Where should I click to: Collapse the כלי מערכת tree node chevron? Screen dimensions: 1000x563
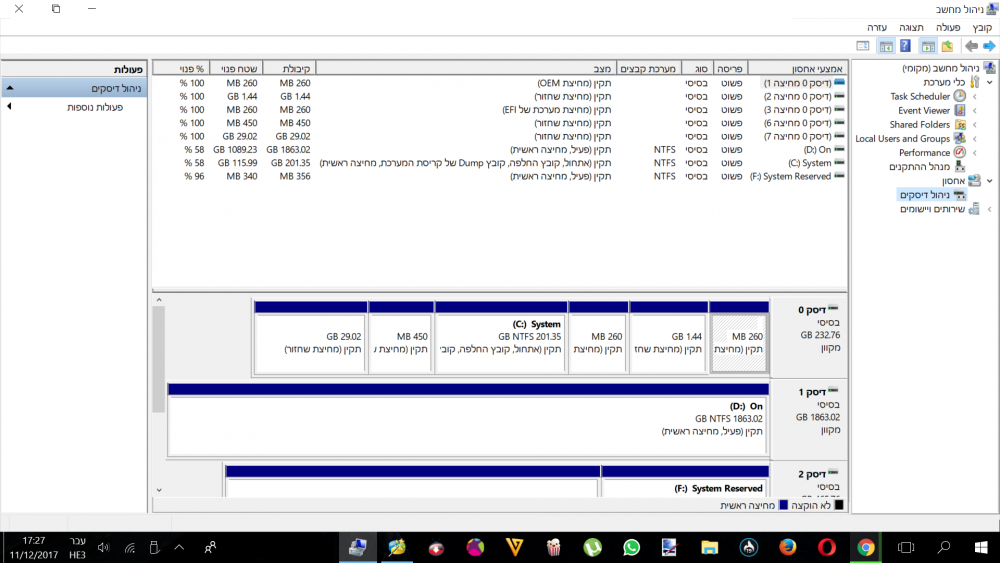(x=990, y=82)
